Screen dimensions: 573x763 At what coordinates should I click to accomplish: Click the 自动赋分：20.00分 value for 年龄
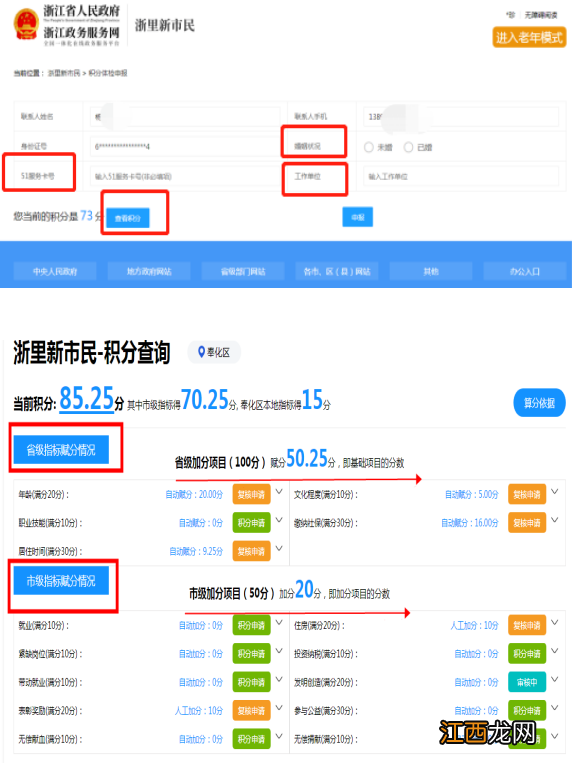pyautogui.click(x=194, y=494)
